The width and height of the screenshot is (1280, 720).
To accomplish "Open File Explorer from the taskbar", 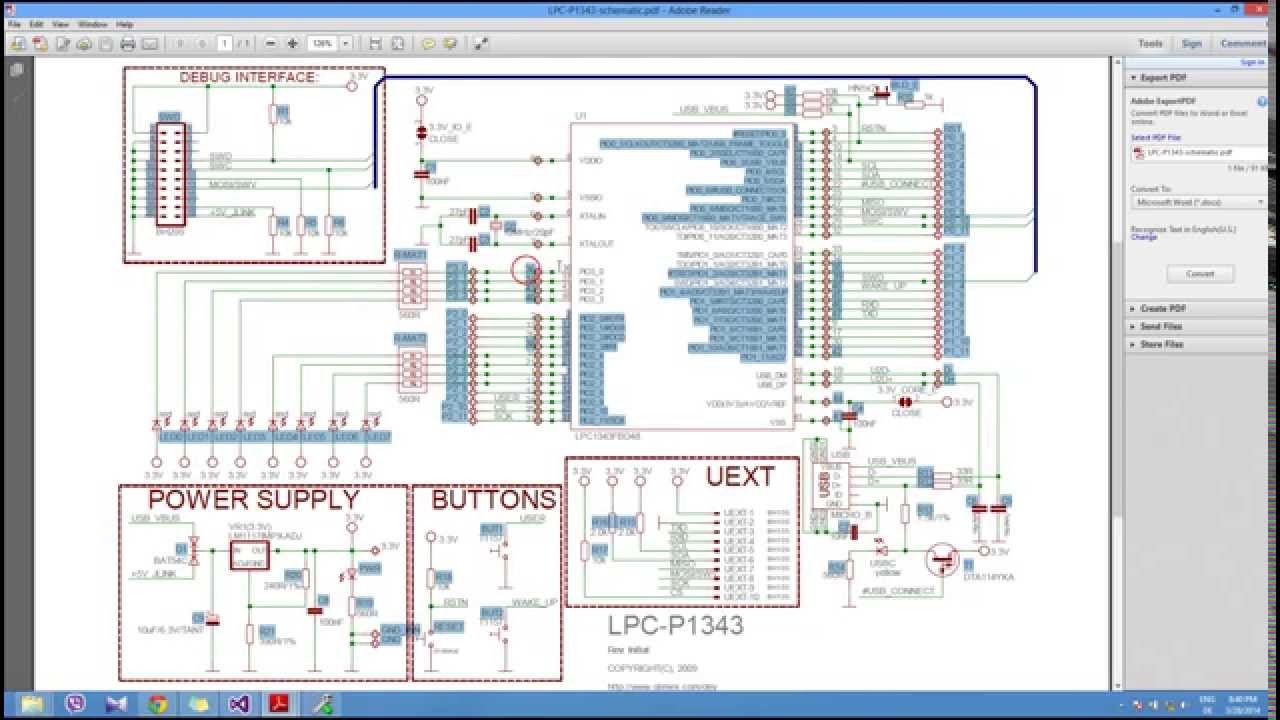I will [x=33, y=704].
